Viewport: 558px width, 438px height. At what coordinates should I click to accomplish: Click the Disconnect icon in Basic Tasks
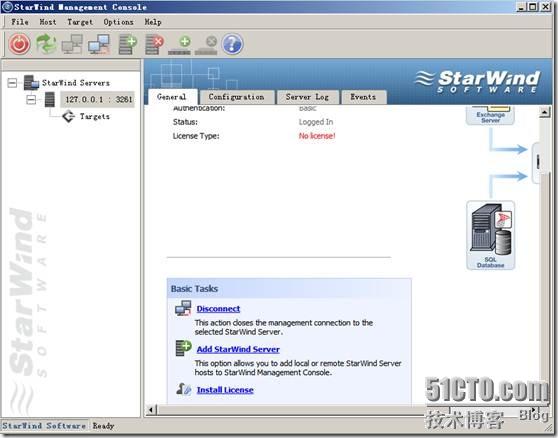183,308
